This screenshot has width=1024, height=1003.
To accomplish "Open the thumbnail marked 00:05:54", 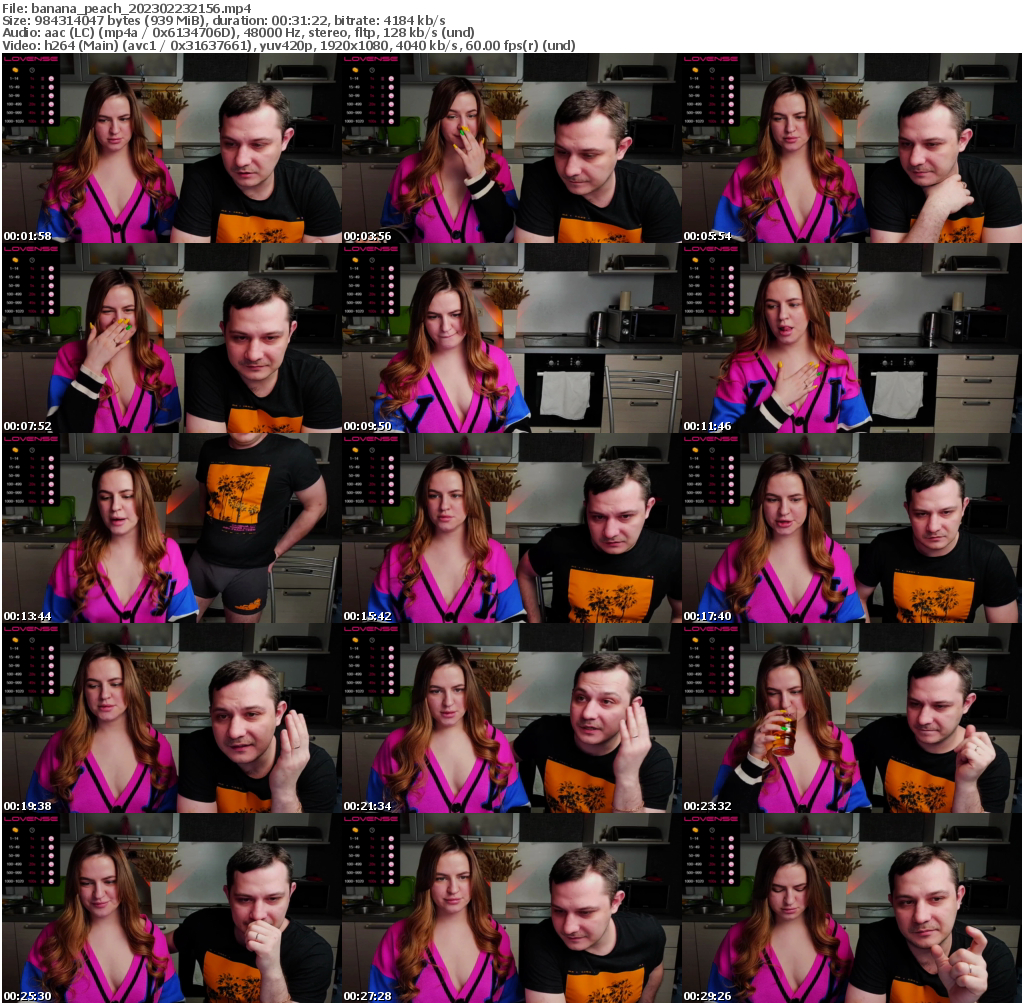I will click(x=851, y=148).
